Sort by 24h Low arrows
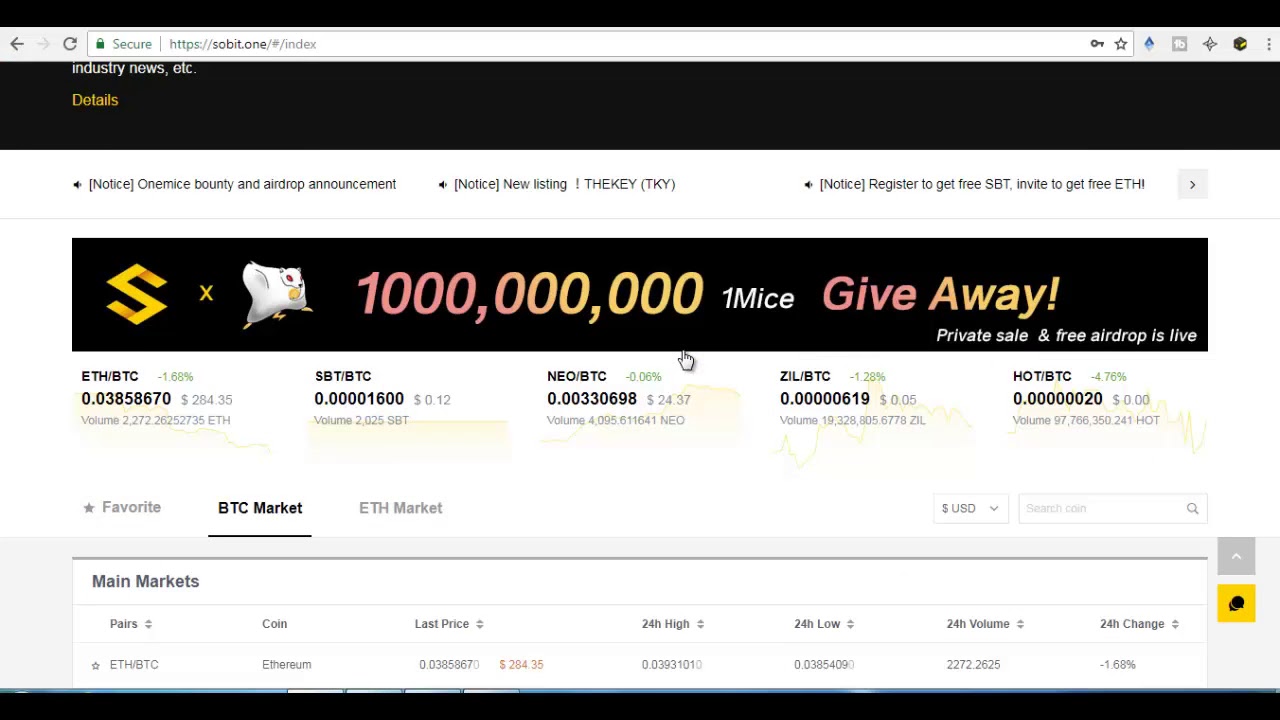Screen dimensions: 1280x720 (x=850, y=624)
